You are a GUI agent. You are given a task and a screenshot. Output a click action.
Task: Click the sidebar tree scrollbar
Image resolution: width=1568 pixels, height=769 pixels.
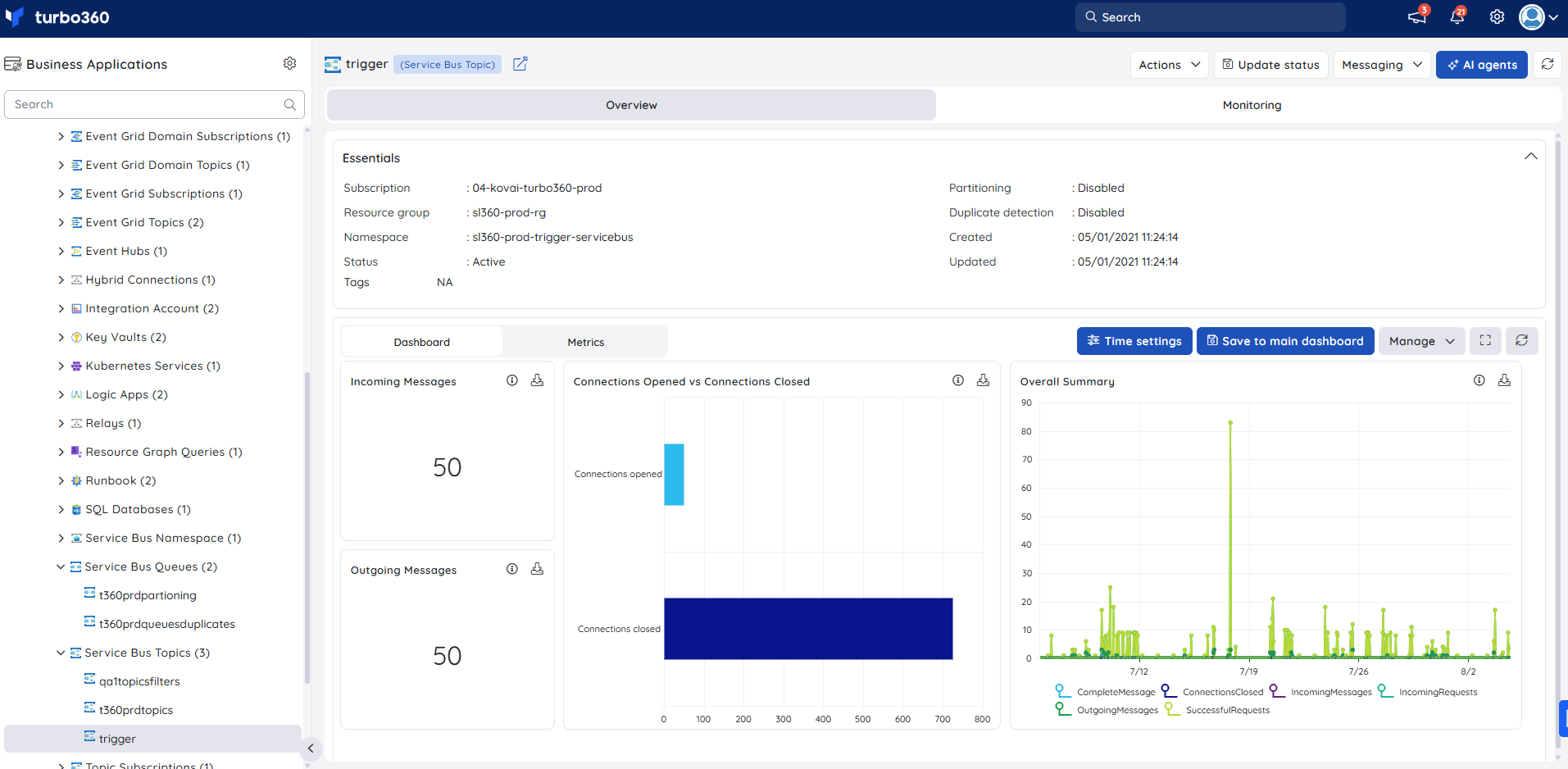tap(307, 529)
